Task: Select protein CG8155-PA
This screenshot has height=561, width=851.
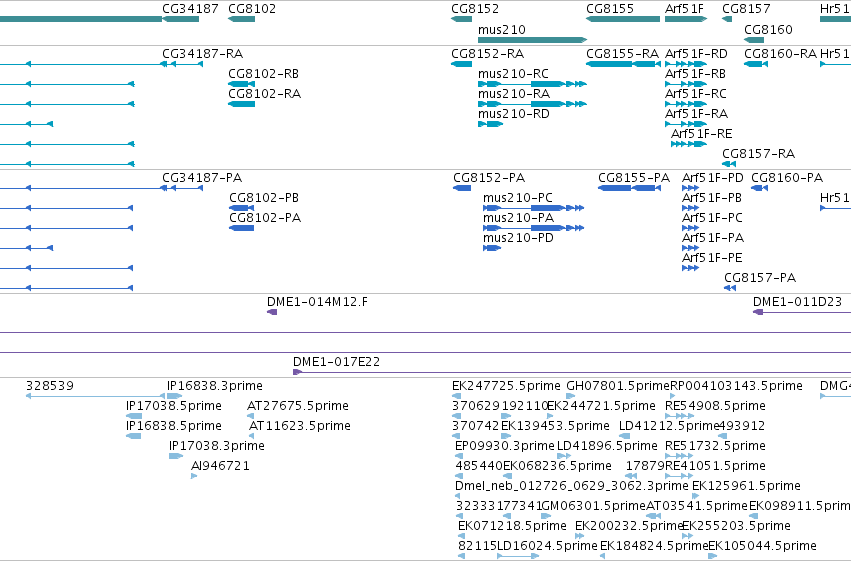Action: [x=634, y=178]
